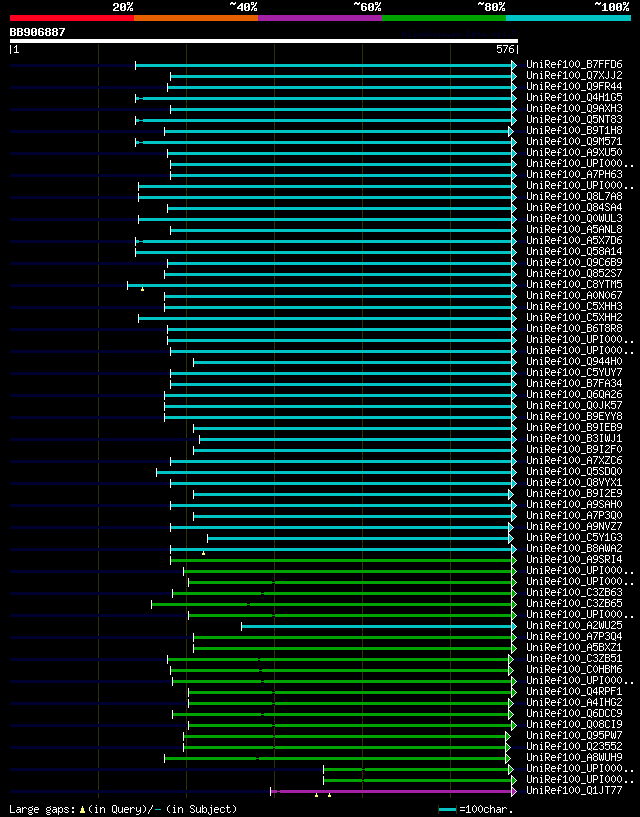Open hit UniRef100_Q9AXH3
Screen dimensions: 640x817
574,108
